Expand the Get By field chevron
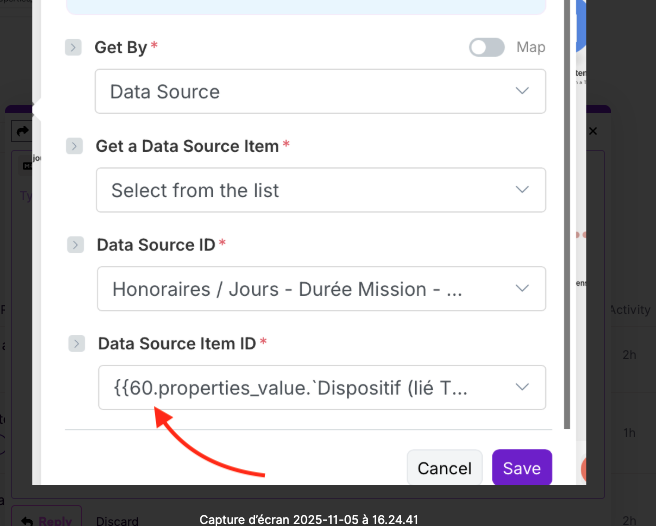This screenshot has height=526, width=656. pos(73,47)
